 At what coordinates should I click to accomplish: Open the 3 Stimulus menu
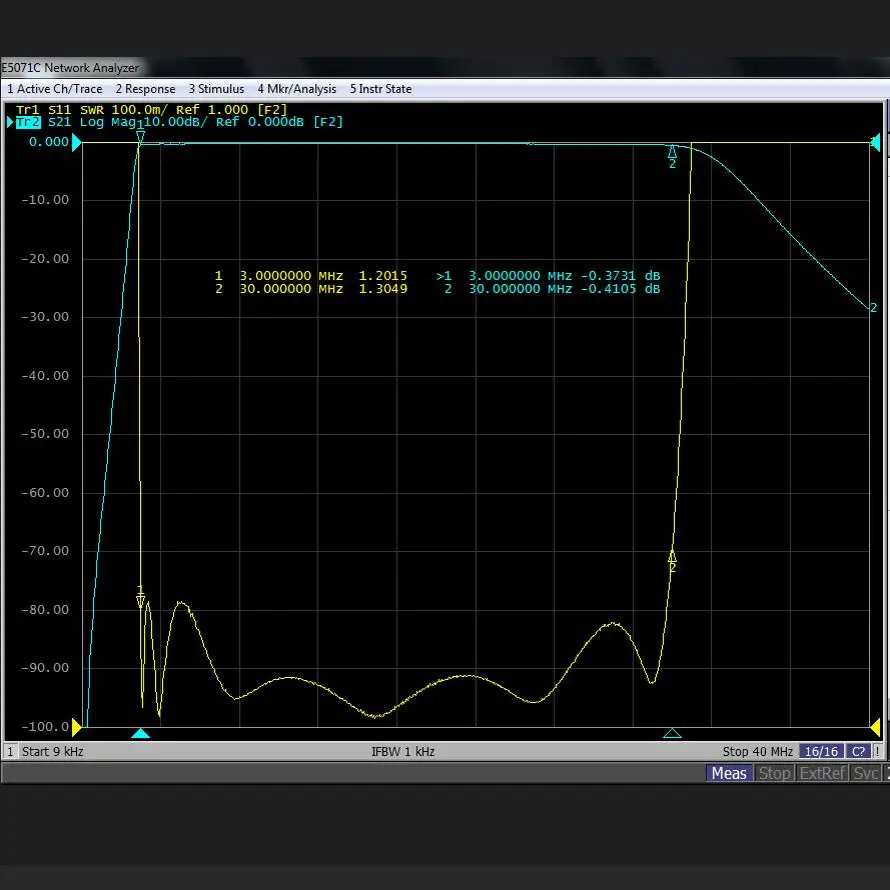[216, 89]
